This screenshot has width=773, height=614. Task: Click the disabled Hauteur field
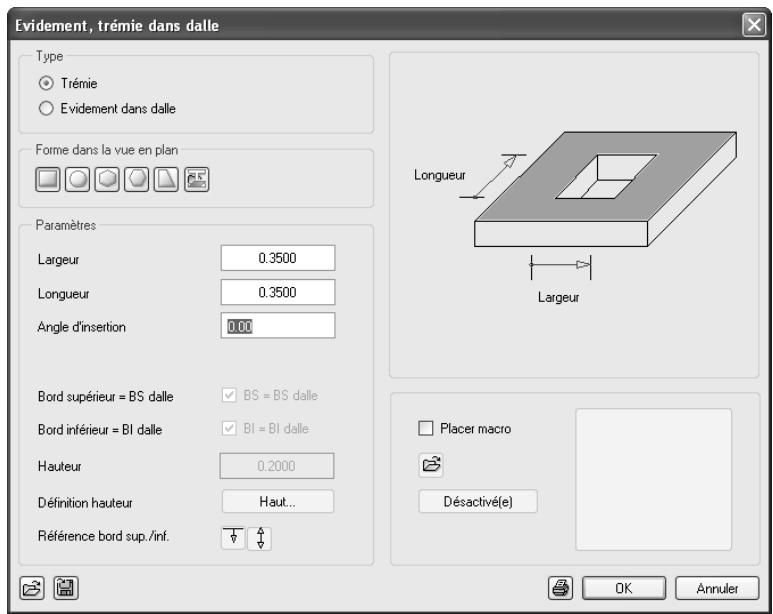[x=277, y=466]
